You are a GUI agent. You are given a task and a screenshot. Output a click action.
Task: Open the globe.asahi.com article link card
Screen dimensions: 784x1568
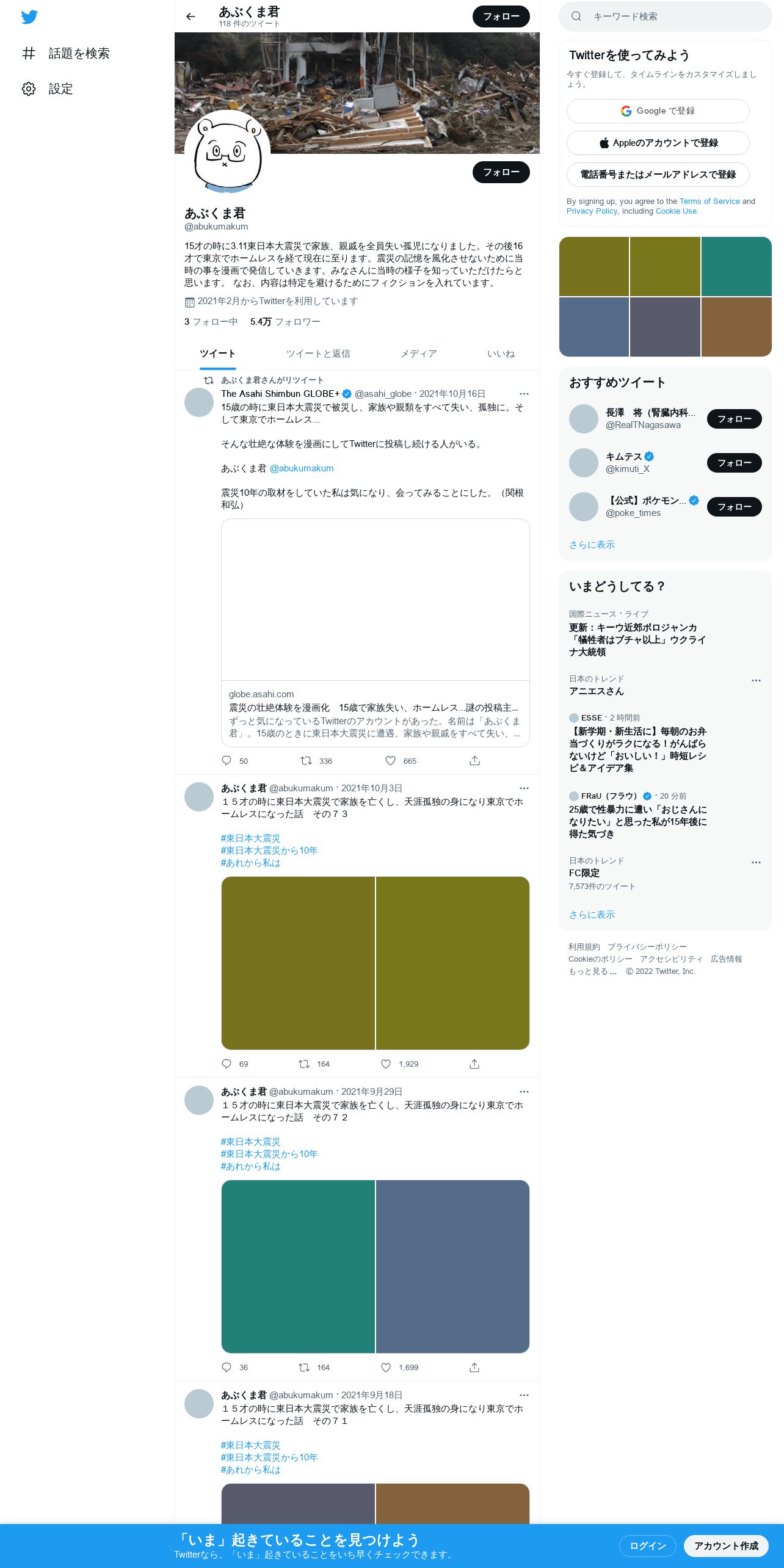(x=376, y=633)
